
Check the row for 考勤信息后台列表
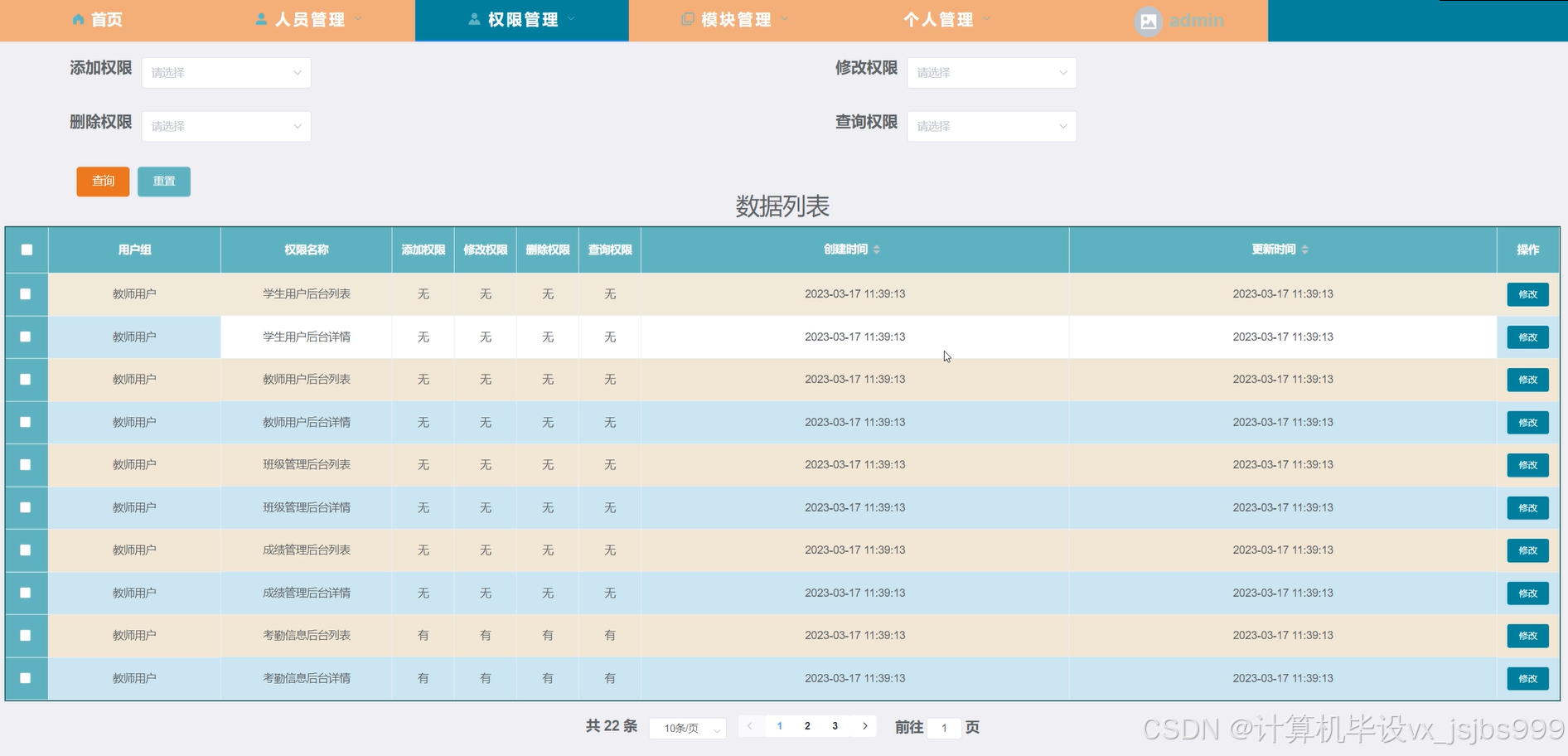26,636
